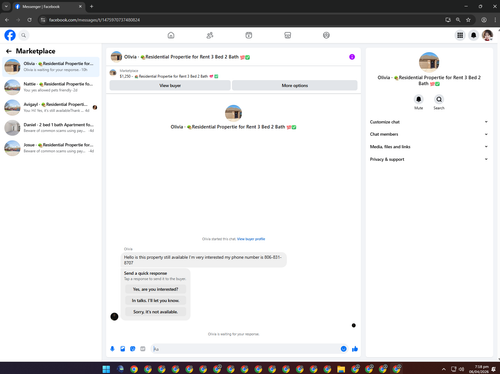Image resolution: width=500 pixels, height=374 pixels.
Task: Send a thumbs-up like
Action: coord(355,349)
